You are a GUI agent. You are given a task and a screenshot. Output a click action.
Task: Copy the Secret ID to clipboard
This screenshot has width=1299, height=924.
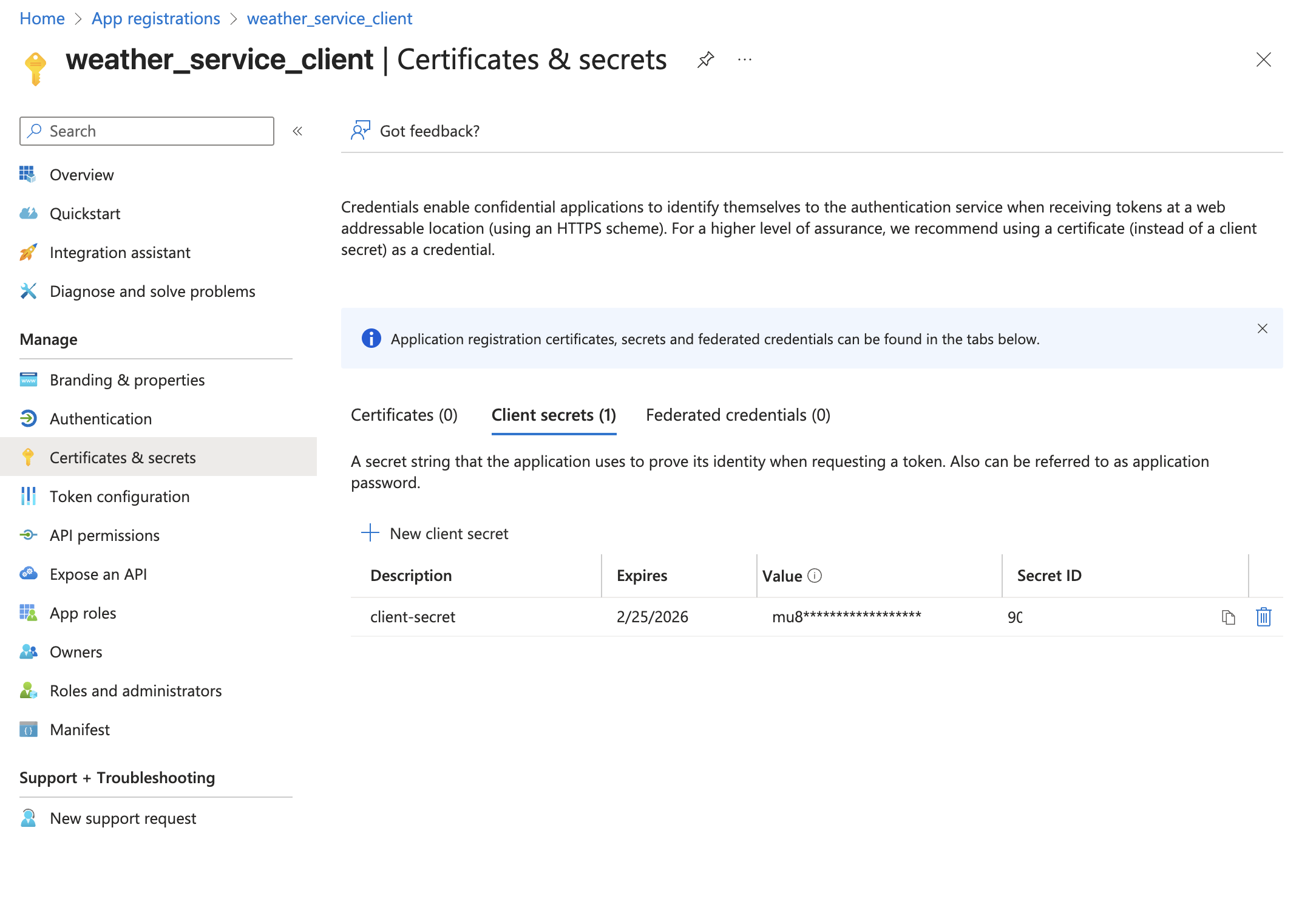pyautogui.click(x=1228, y=617)
